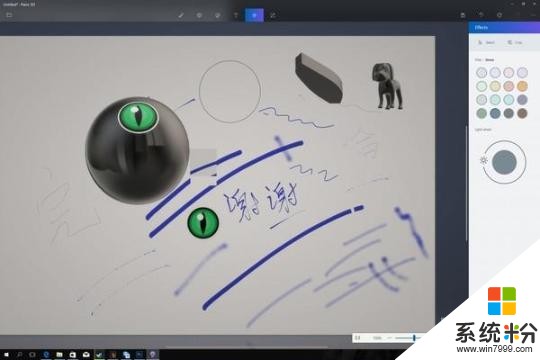Screen dimensions: 540x360
Task: Click the zoom slider handle
Action: click(414, 338)
